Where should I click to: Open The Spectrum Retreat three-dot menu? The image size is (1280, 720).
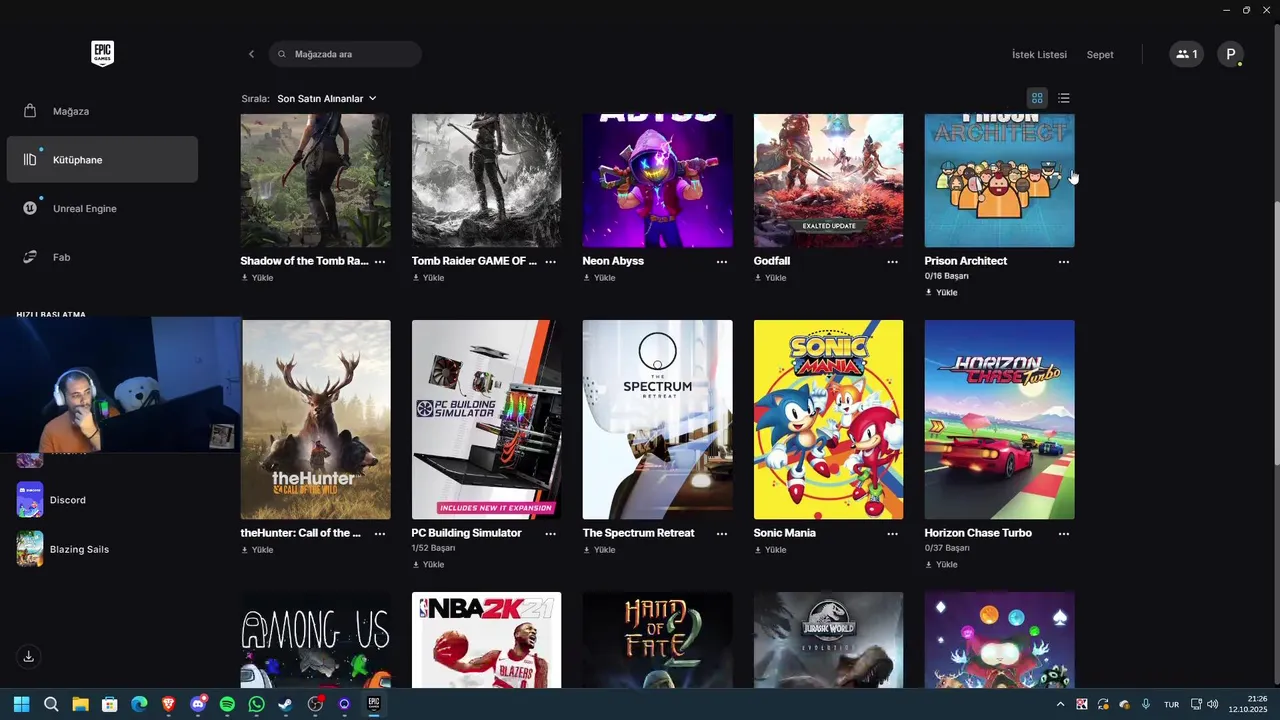click(x=722, y=533)
